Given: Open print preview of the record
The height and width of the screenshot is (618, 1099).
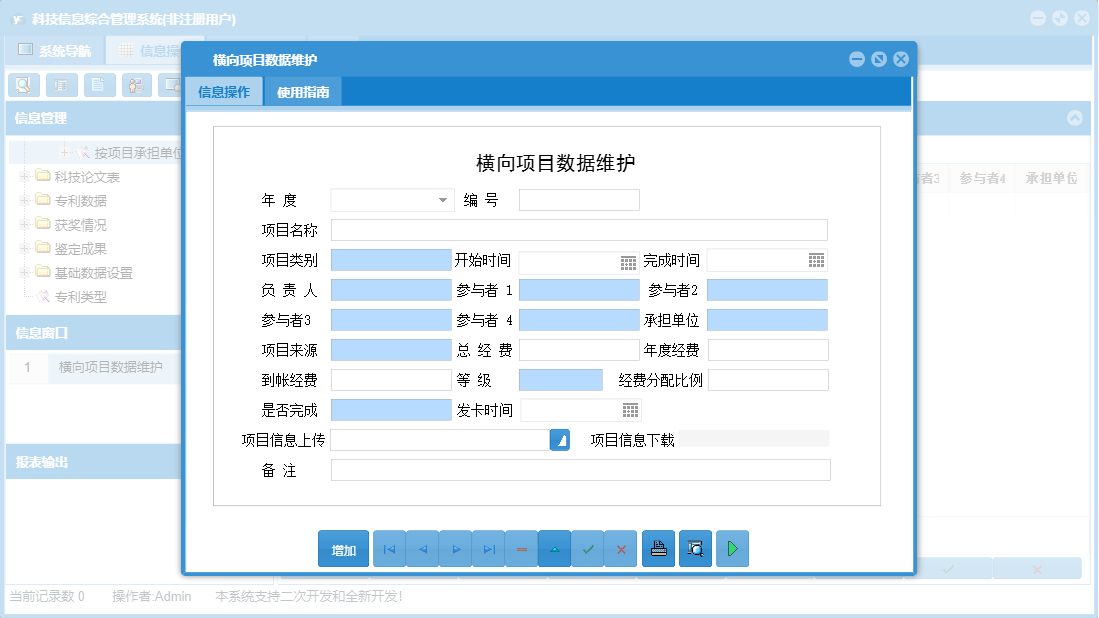Looking at the screenshot, I should [694, 548].
